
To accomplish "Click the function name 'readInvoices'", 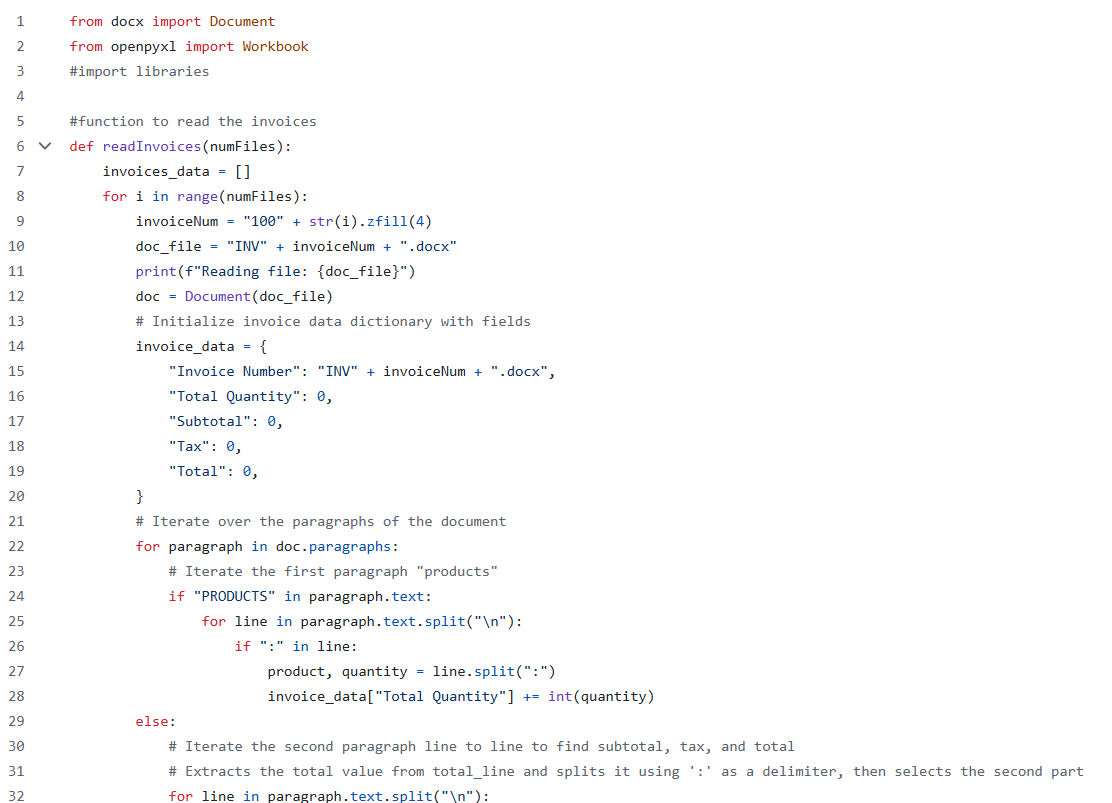I will (x=152, y=146).
